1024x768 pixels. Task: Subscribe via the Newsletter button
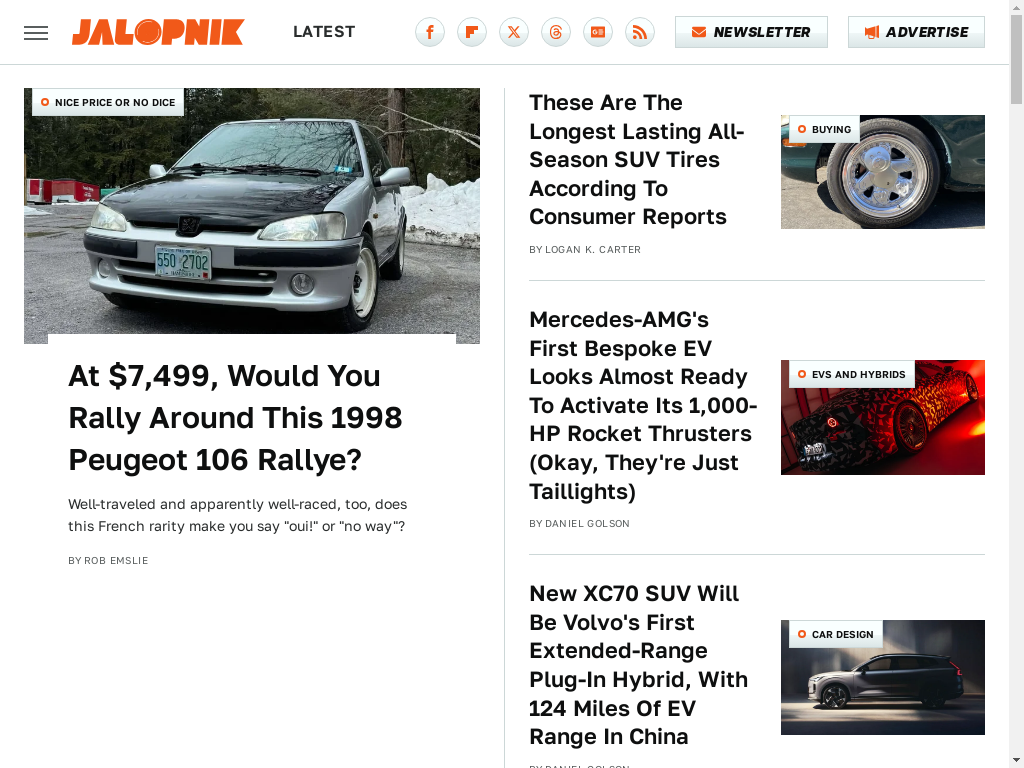tap(751, 32)
